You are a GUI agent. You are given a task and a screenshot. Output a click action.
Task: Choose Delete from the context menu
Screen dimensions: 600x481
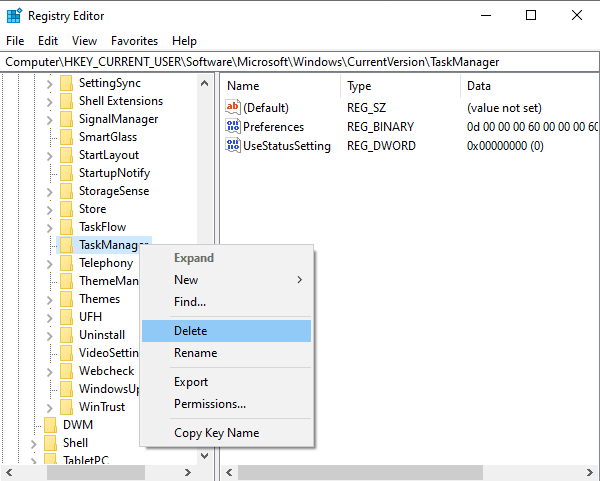click(x=227, y=331)
